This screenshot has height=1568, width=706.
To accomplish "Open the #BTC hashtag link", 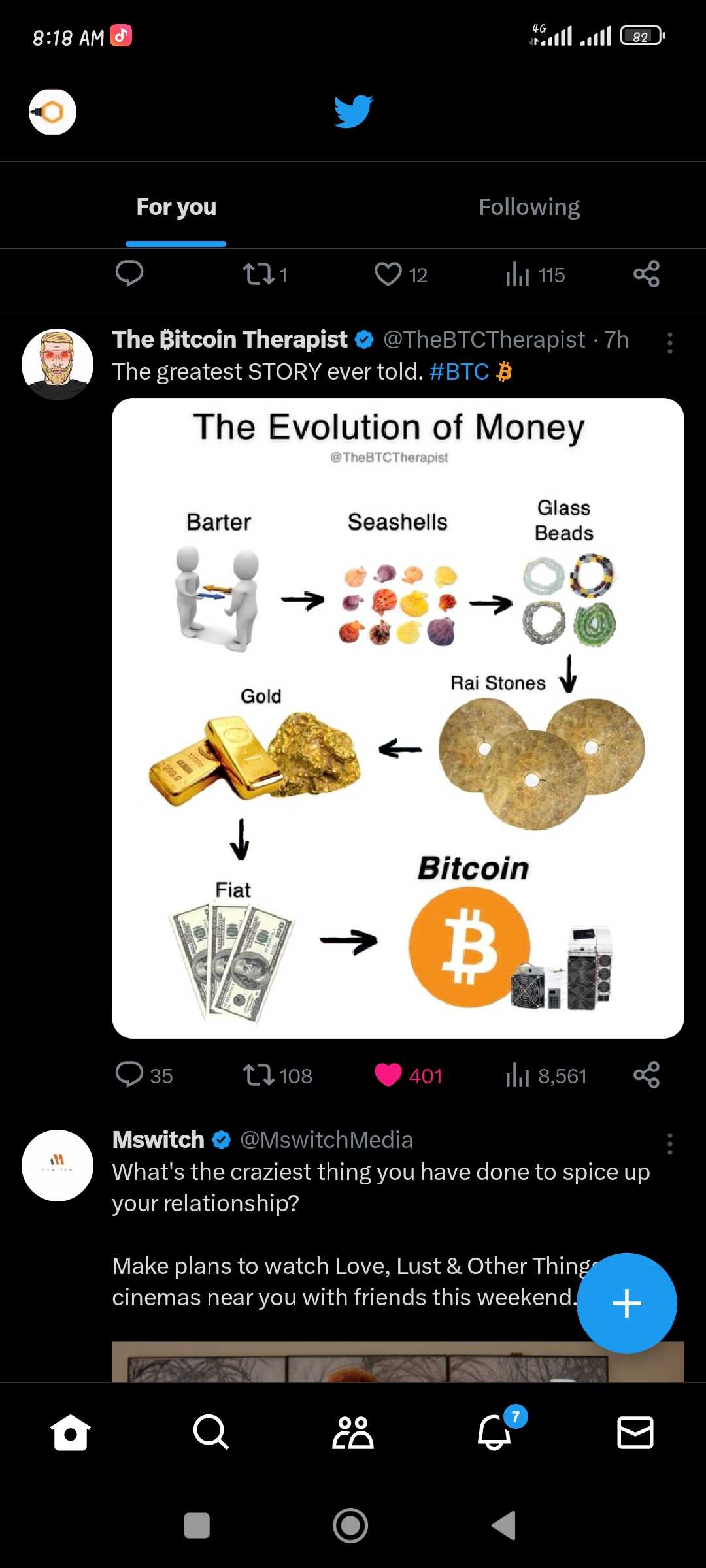I will (459, 372).
